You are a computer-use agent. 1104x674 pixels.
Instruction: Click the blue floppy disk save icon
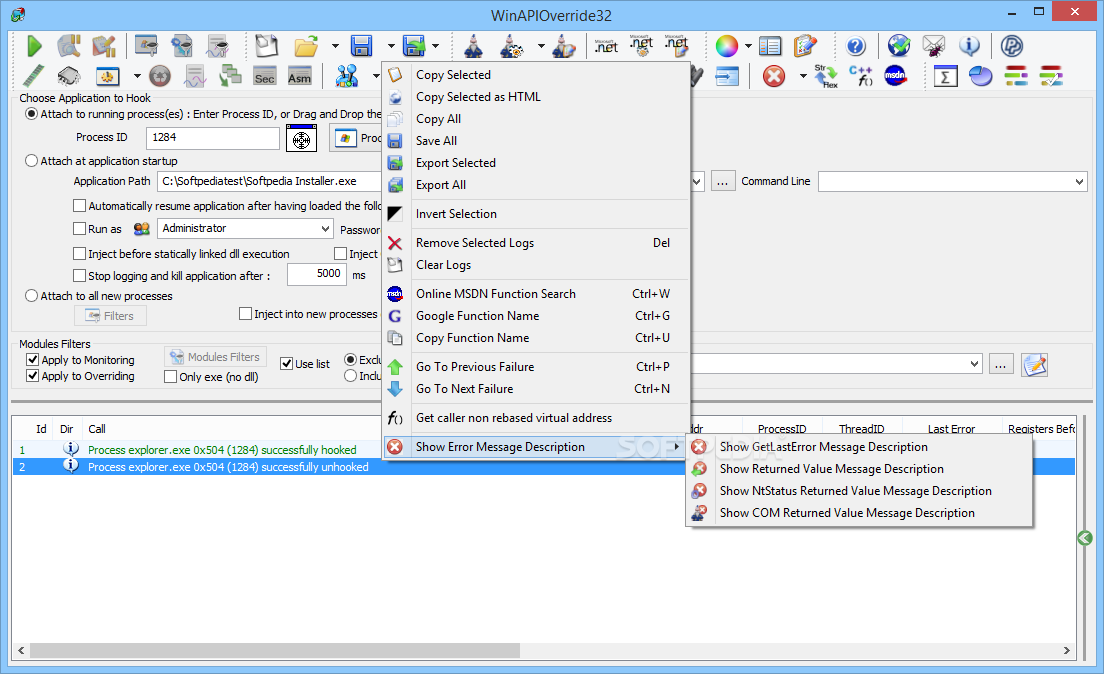(x=362, y=46)
